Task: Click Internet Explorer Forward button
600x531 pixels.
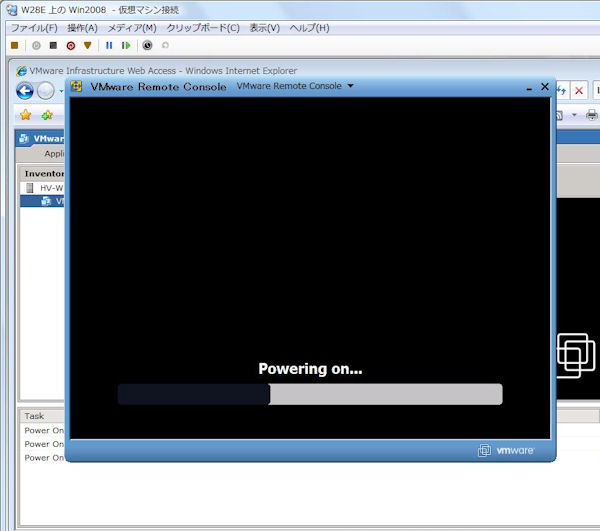Action: [46, 91]
